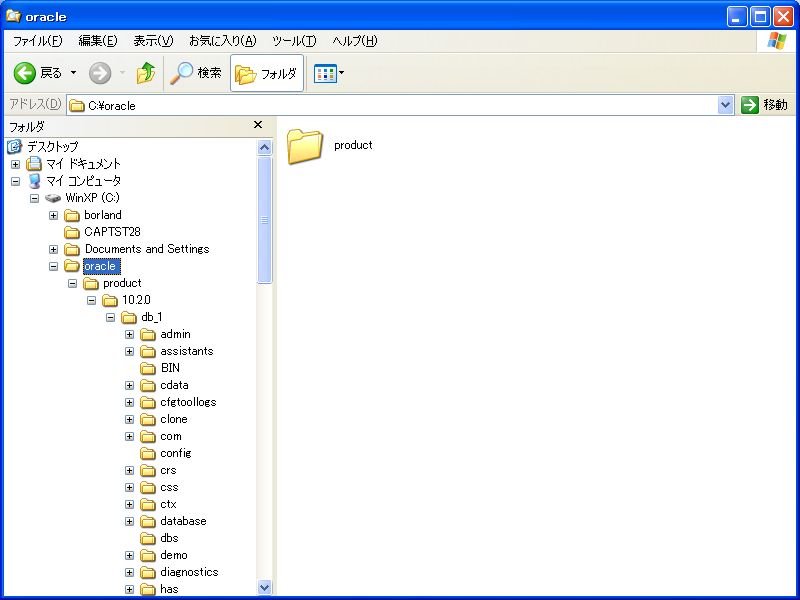This screenshot has width=800, height=600.
Task: Open the address bar dropdown arrow
Action: (726, 105)
